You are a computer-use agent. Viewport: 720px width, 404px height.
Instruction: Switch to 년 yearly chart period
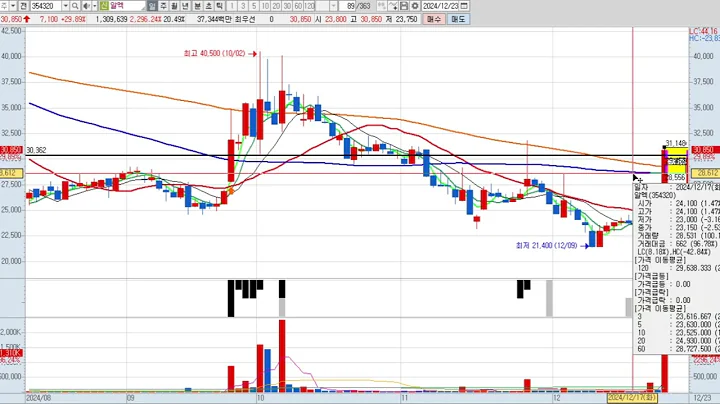186,6
